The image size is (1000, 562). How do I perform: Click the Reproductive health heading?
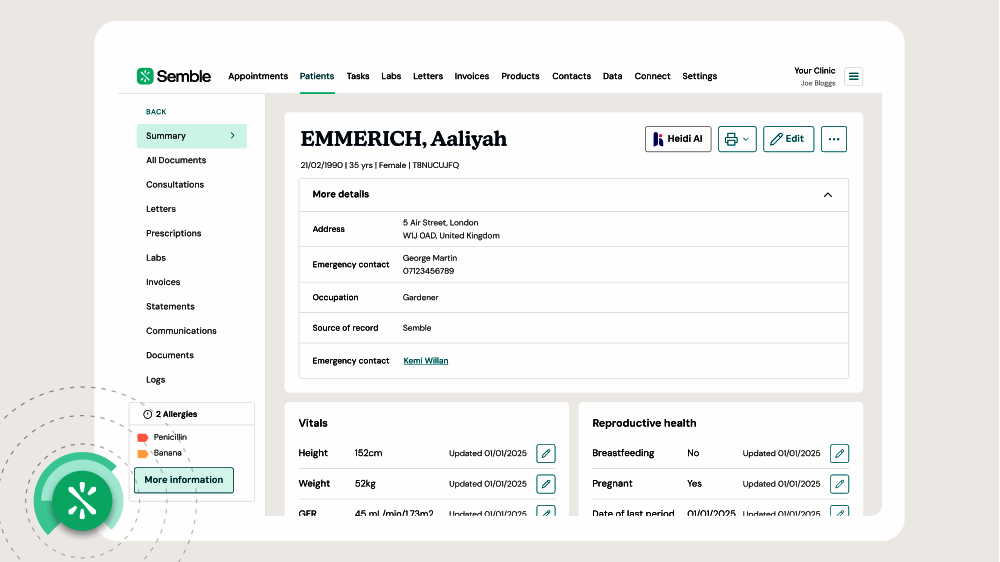644,424
